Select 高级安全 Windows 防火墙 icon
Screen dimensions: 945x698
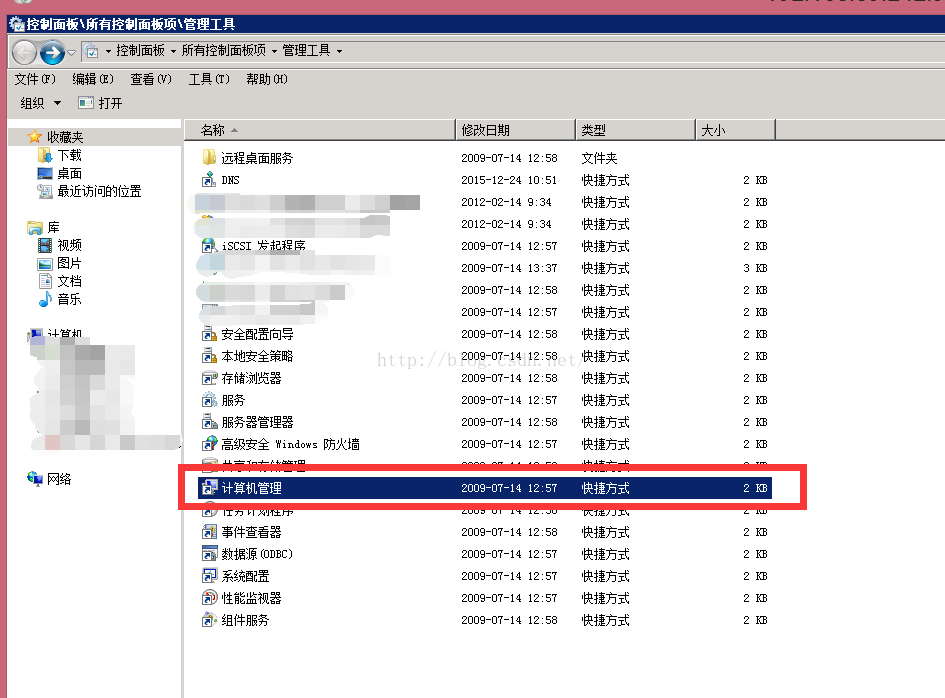(209, 444)
